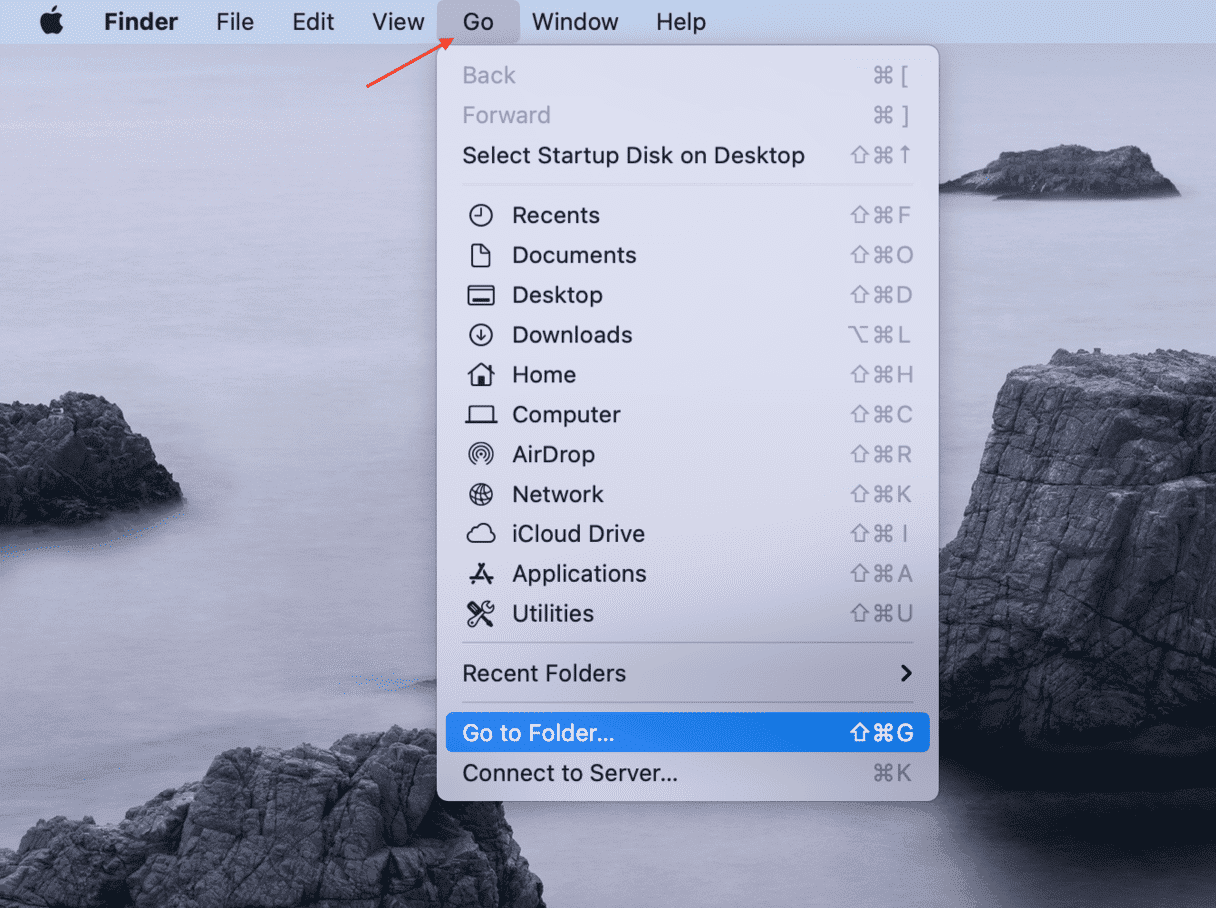Click the AirDrop icon
Image resolution: width=1216 pixels, height=908 pixels.
click(x=481, y=454)
